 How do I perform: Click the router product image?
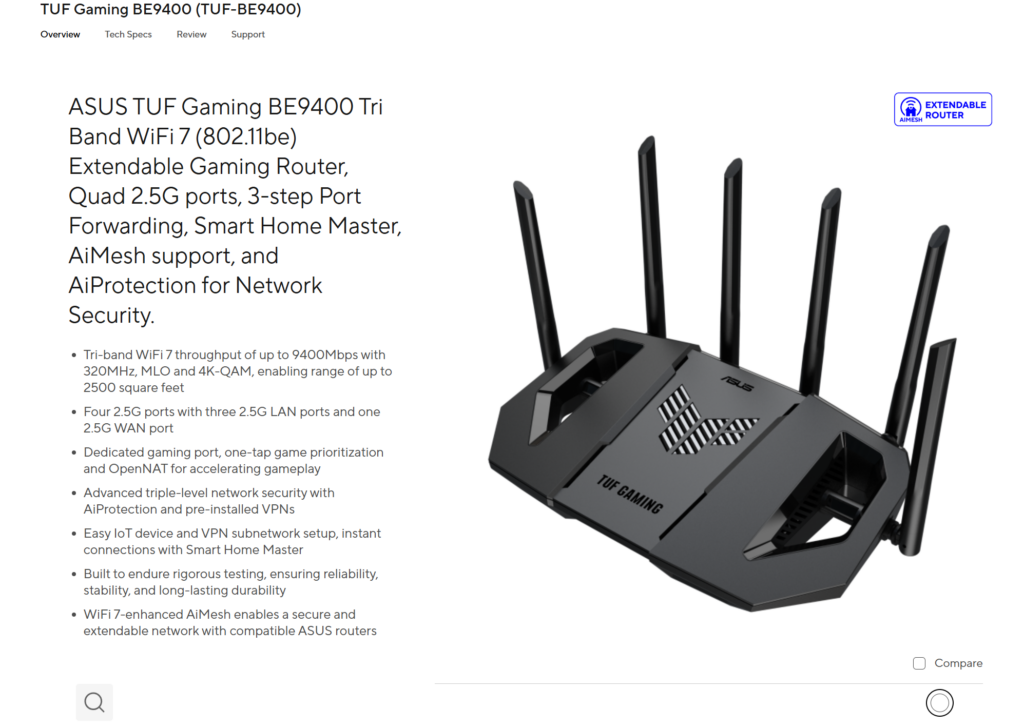point(722,373)
